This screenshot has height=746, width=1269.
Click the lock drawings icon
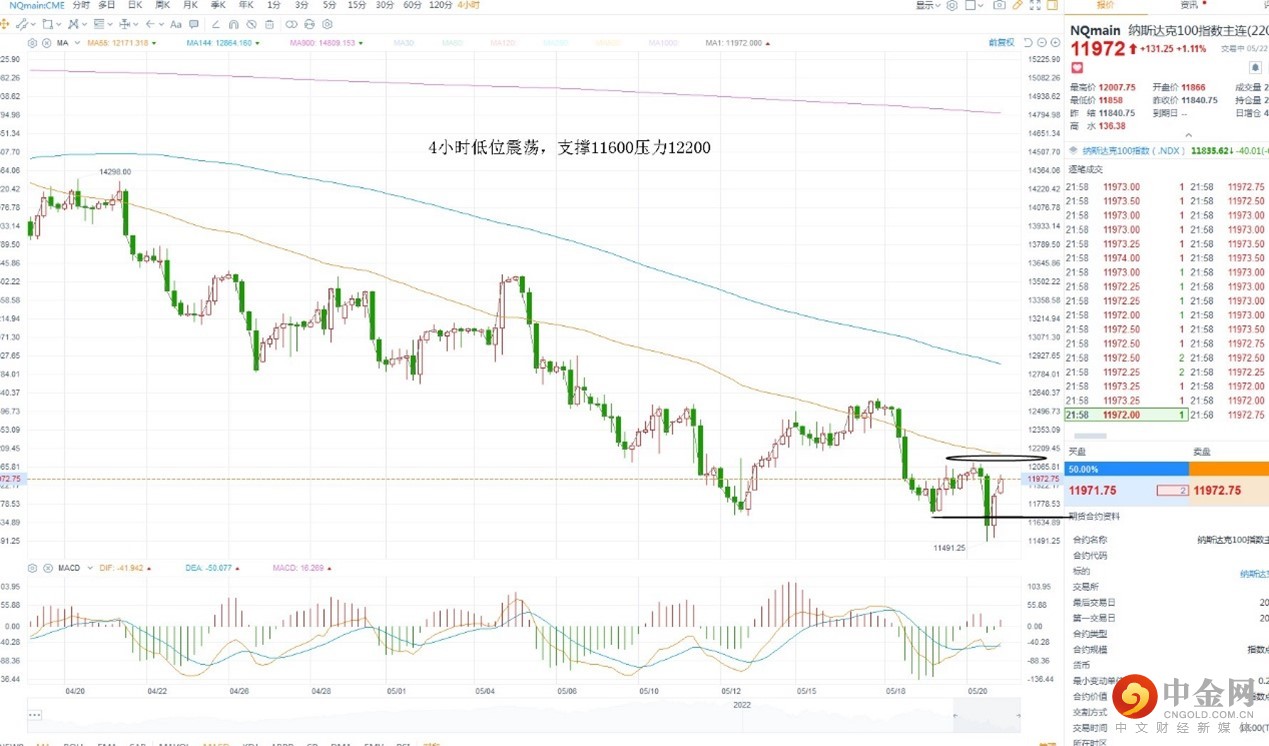pos(309,24)
